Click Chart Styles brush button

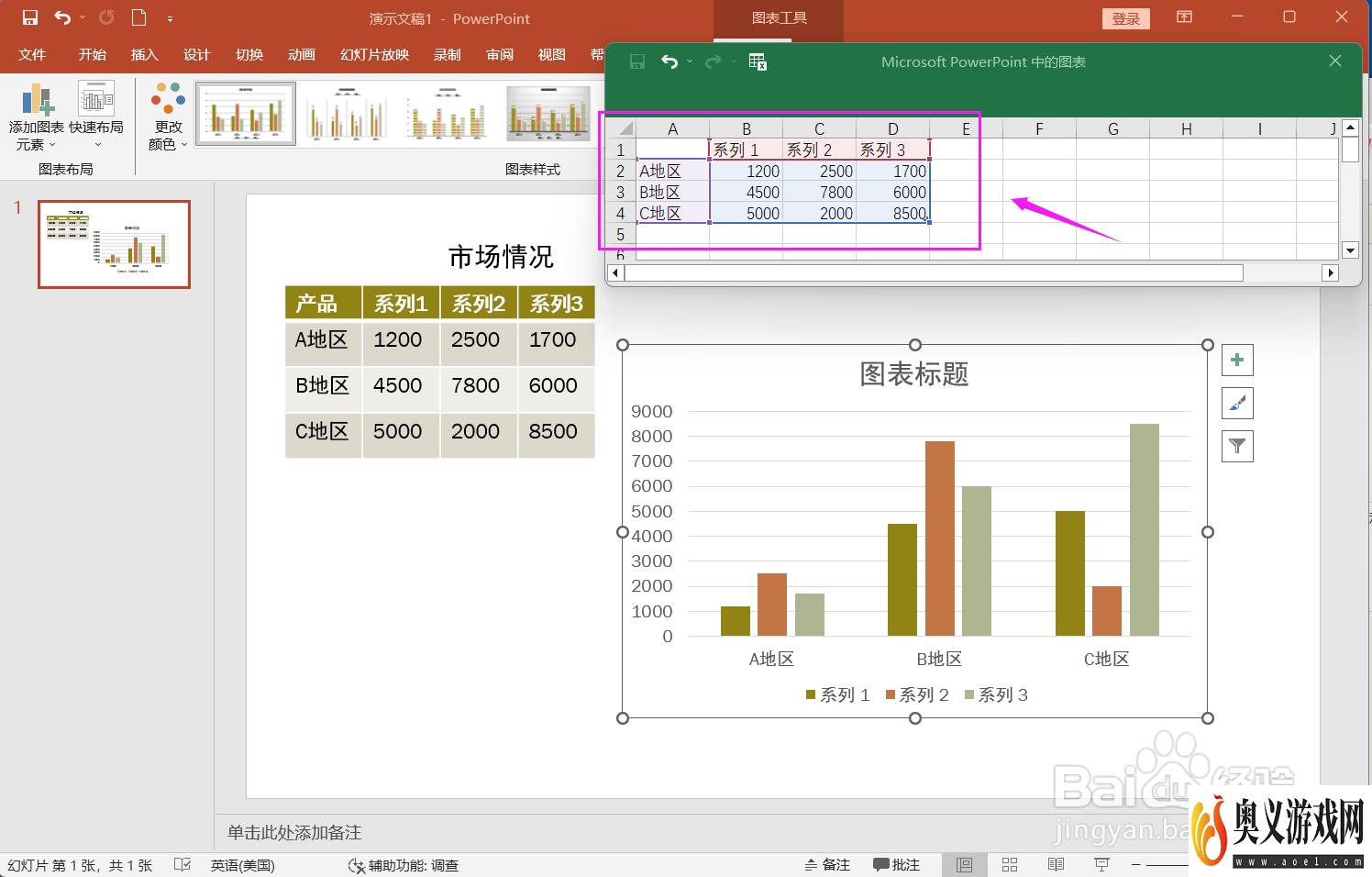pyautogui.click(x=1237, y=403)
